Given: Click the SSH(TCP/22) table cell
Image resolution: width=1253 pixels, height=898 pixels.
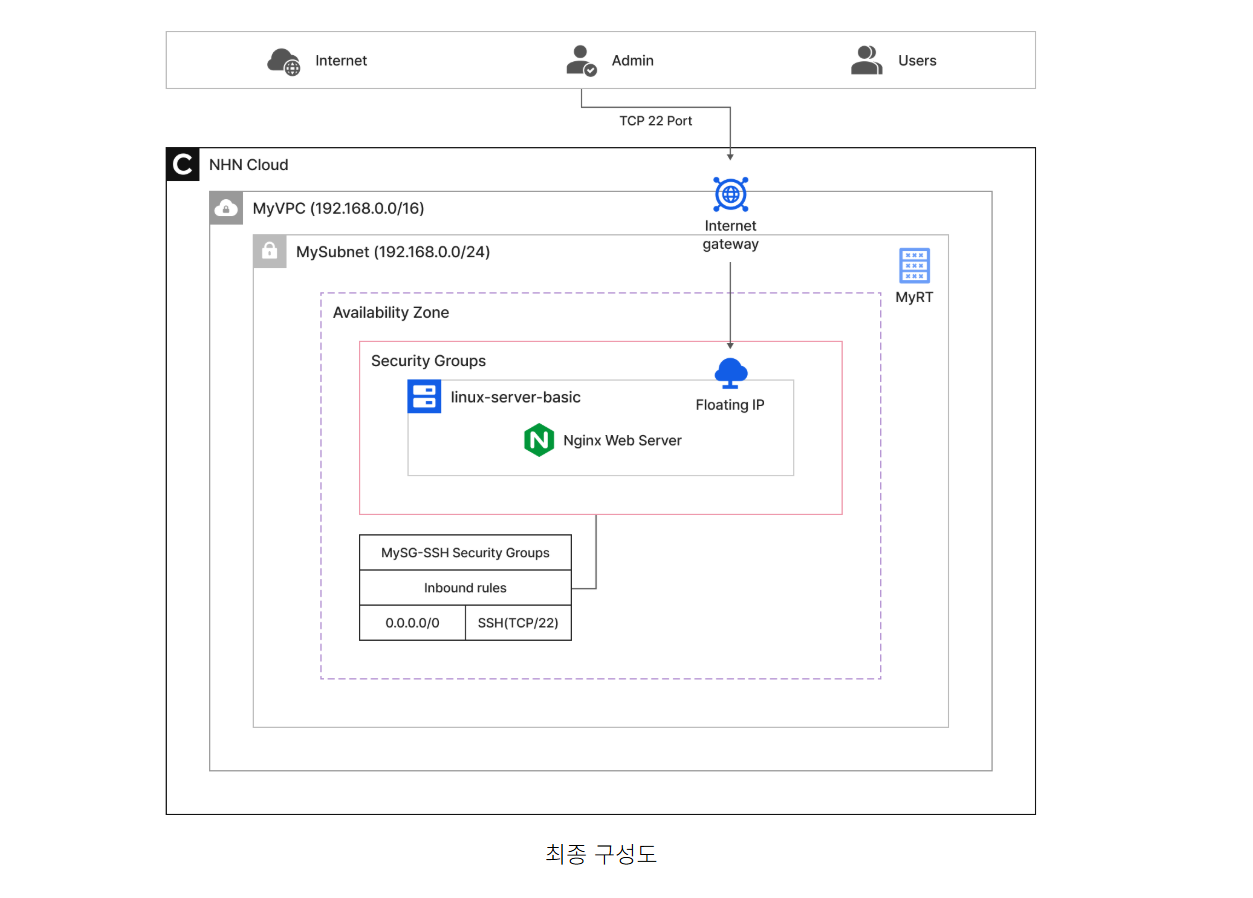Looking at the screenshot, I should [x=518, y=623].
